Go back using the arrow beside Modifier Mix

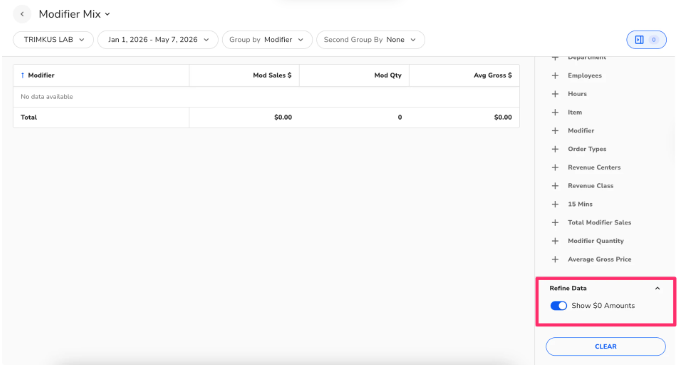tap(22, 14)
